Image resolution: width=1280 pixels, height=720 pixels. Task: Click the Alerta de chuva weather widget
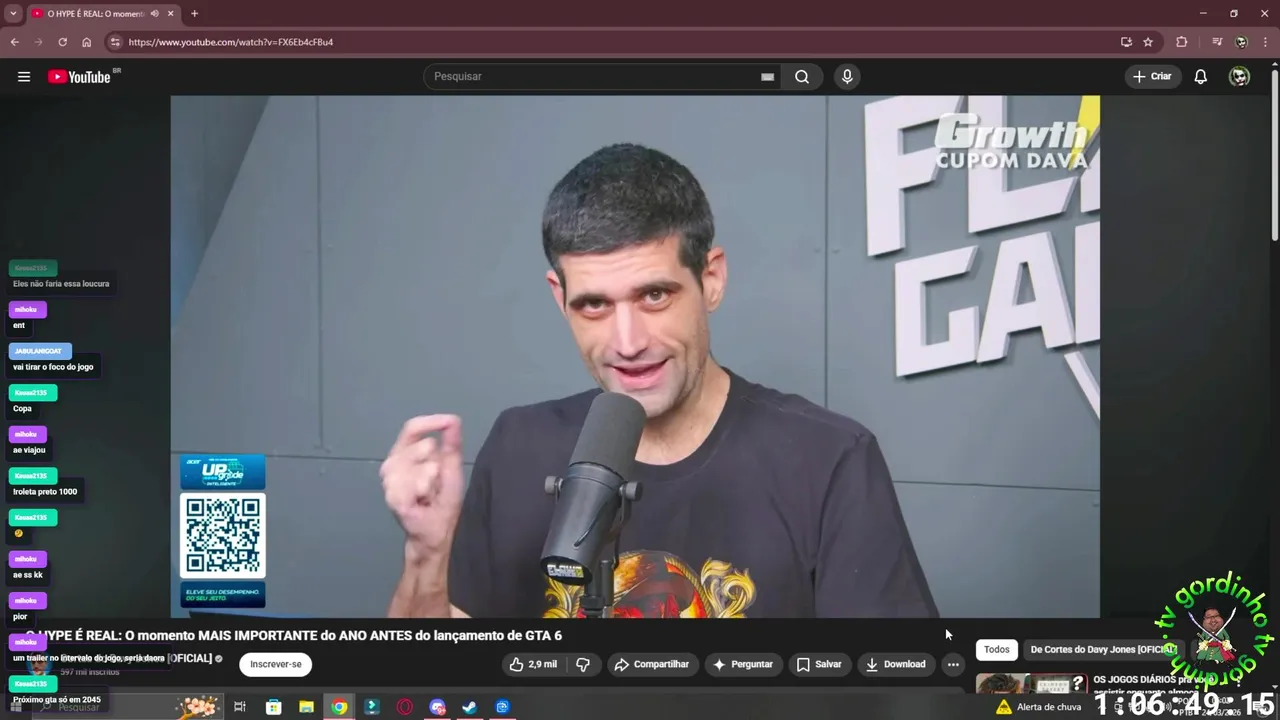coord(1039,707)
